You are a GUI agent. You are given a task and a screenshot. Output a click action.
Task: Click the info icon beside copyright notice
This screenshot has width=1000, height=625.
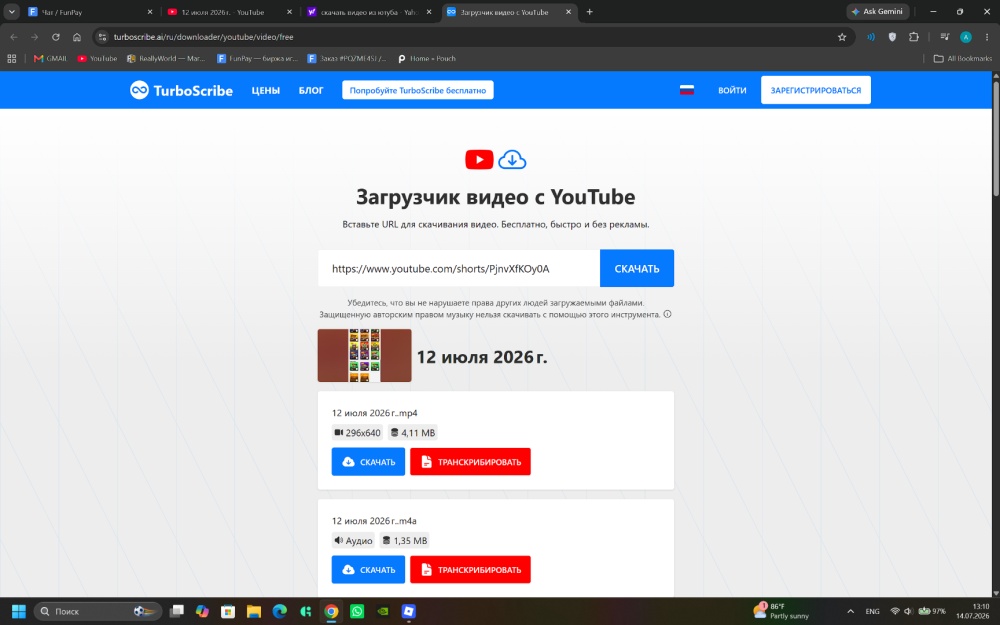point(667,314)
